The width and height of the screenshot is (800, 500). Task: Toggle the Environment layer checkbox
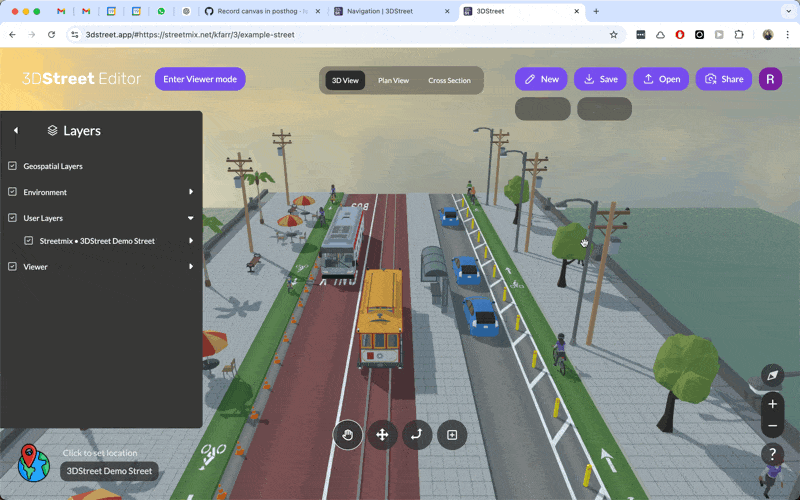[x=13, y=192]
